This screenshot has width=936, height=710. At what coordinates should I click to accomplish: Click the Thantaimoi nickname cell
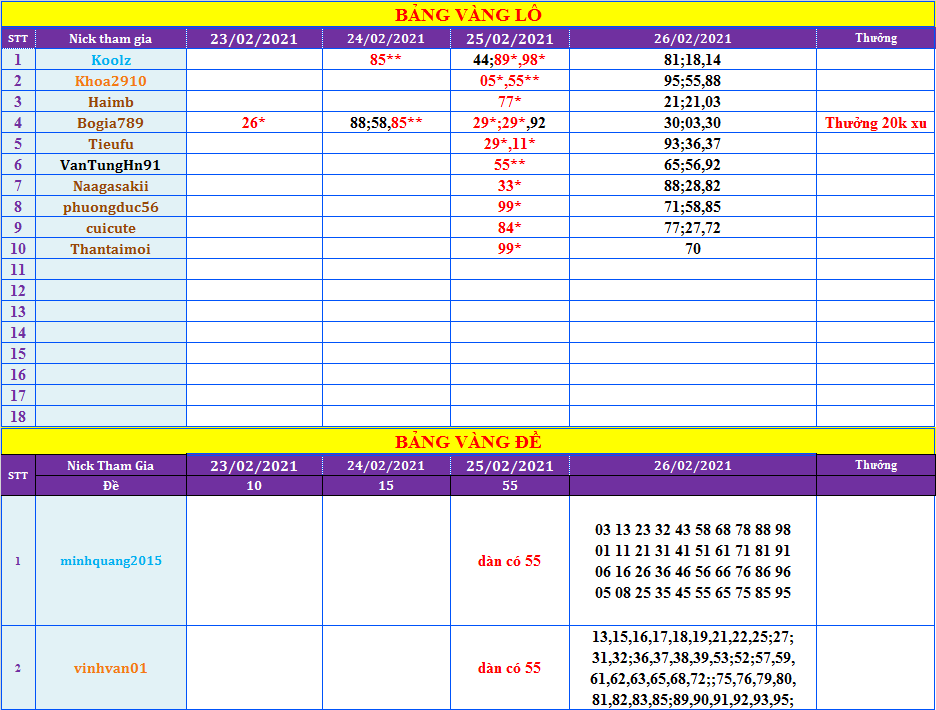coord(111,248)
